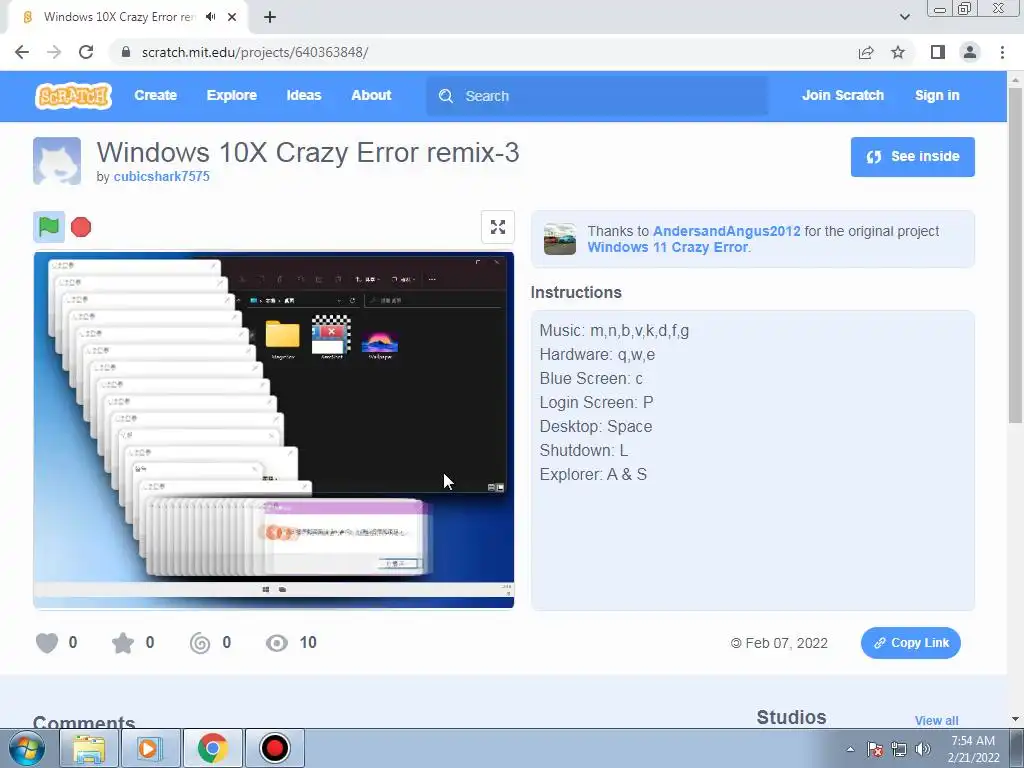Viewport: 1024px width, 768px height.
Task: Click the network tray icon
Action: coord(899,749)
